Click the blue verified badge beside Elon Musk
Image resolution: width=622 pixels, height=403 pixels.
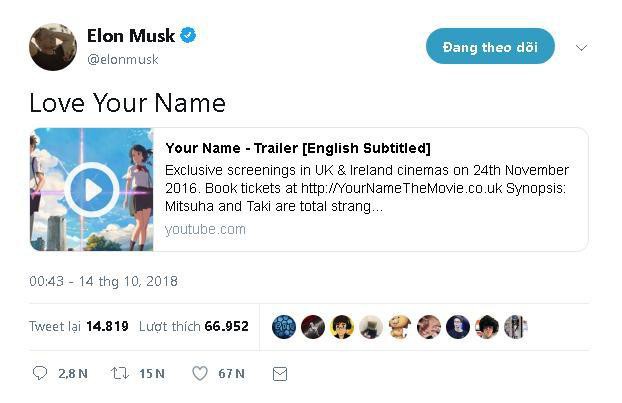coord(188,36)
